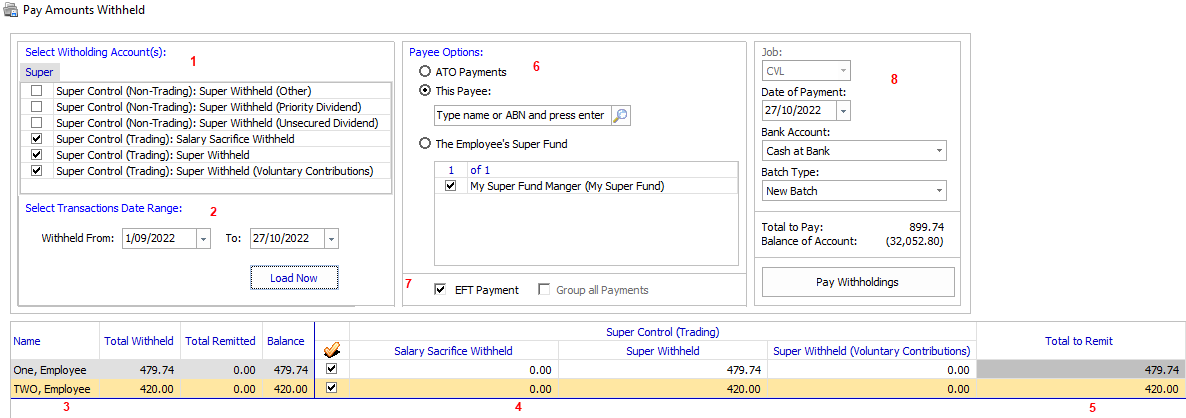Select the Super tab
This screenshot has height=418, width=1186.
pyautogui.click(x=40, y=72)
